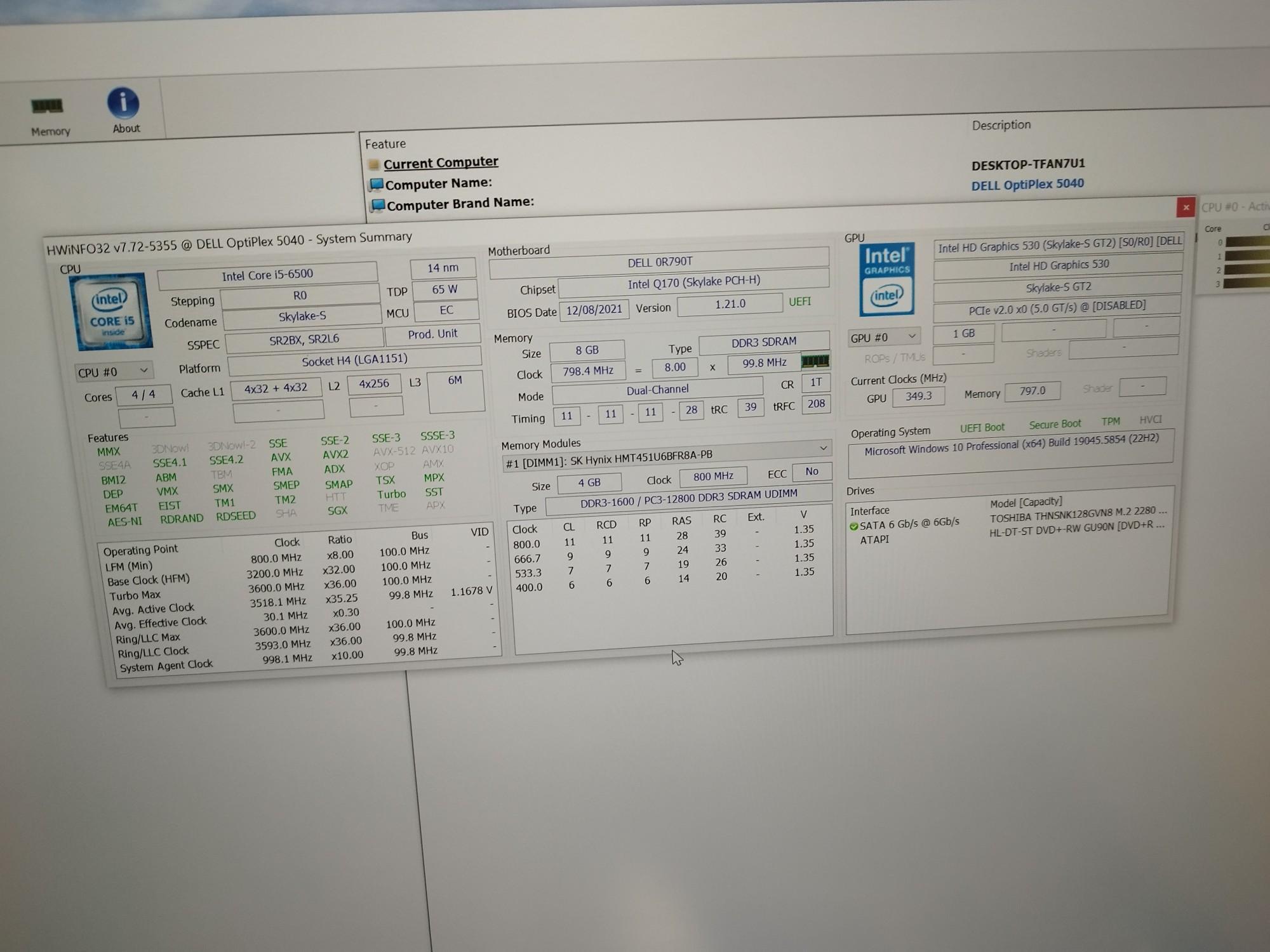Click the tRFC 208 value field
Image resolution: width=1270 pixels, height=952 pixels.
coord(816,404)
